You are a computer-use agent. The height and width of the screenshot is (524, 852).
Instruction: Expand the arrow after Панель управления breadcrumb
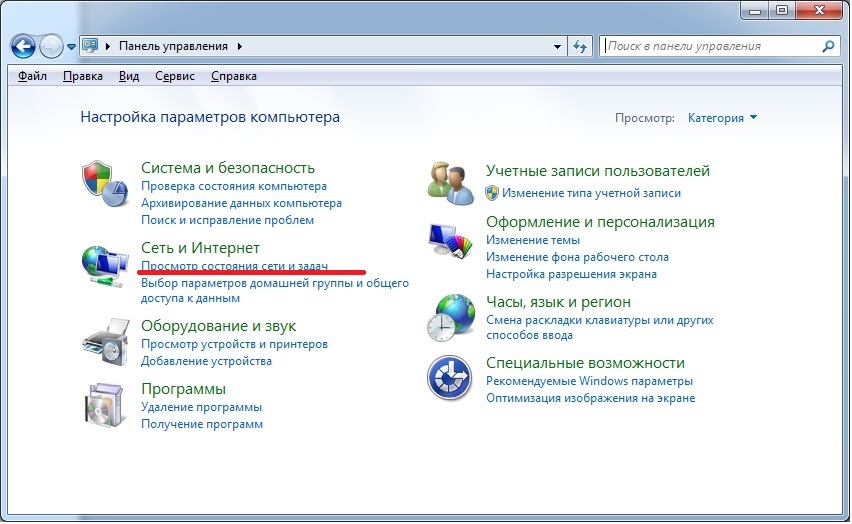(x=240, y=46)
